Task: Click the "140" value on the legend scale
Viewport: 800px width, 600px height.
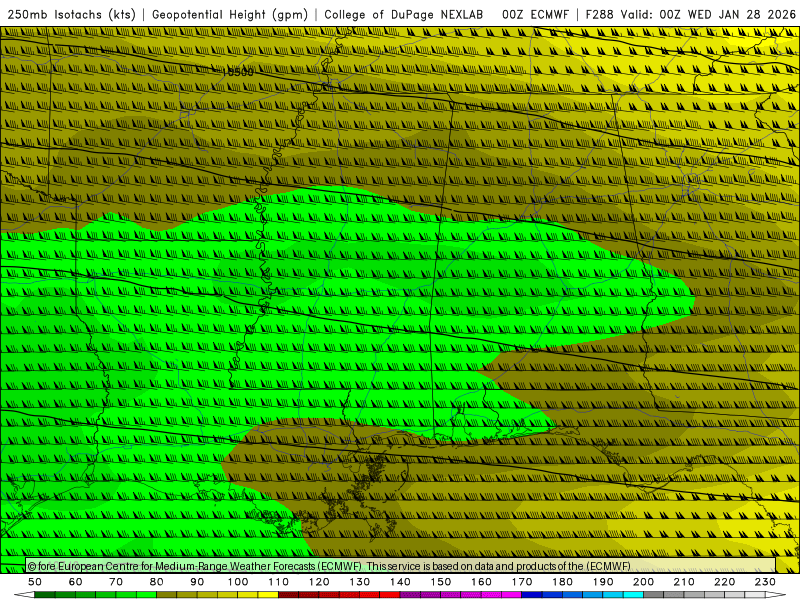Action: pos(401,582)
